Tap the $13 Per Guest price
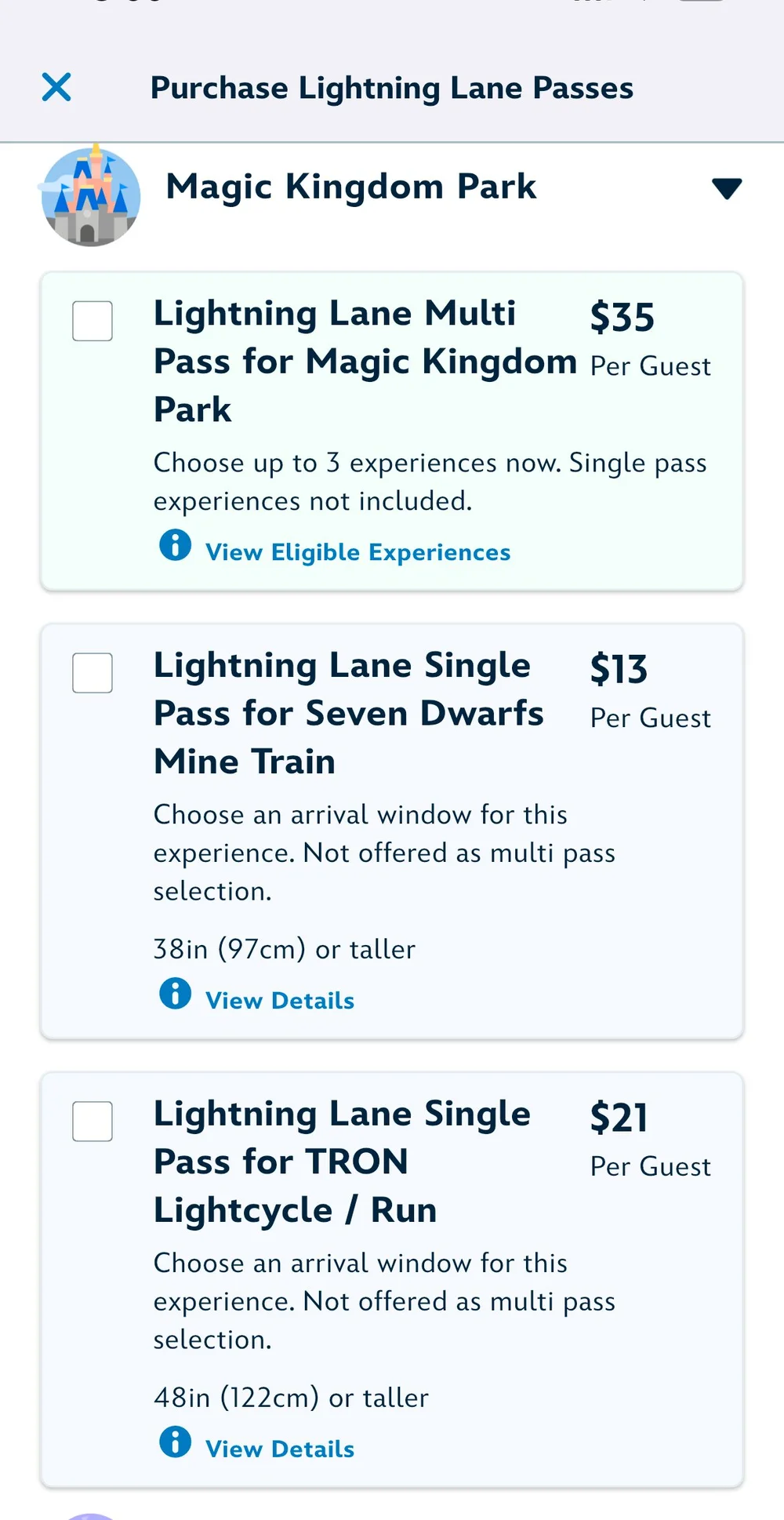 click(x=651, y=691)
